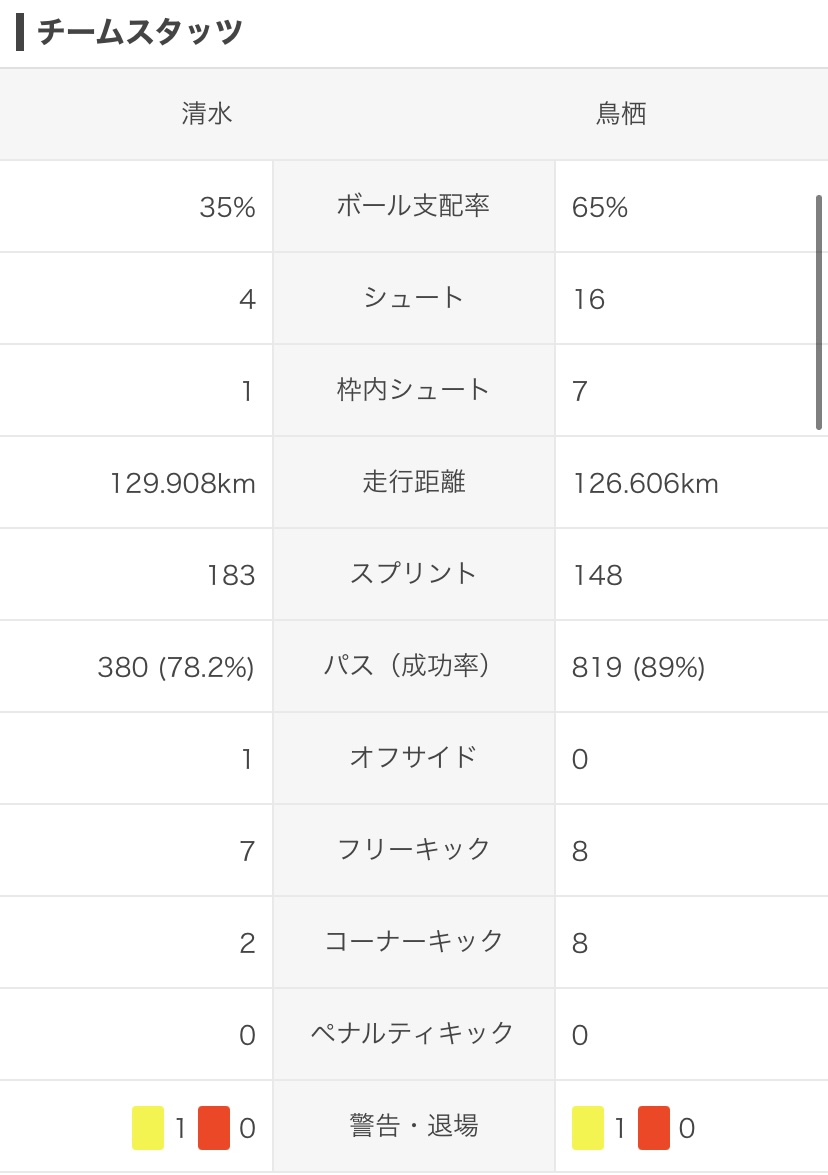Click the ペナルティキック row label

413,1034
